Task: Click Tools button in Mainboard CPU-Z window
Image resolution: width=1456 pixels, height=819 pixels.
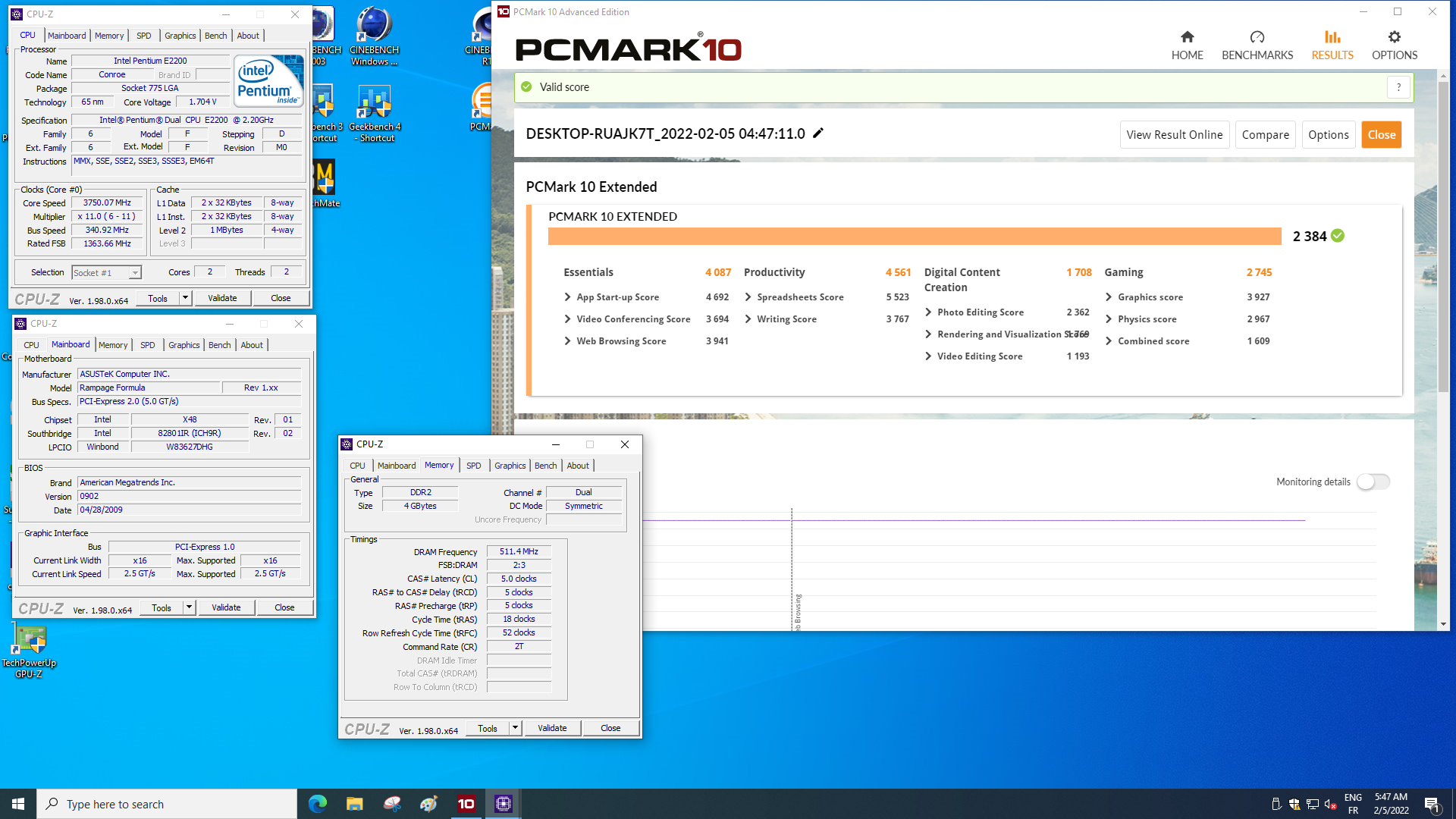Action: tap(162, 607)
